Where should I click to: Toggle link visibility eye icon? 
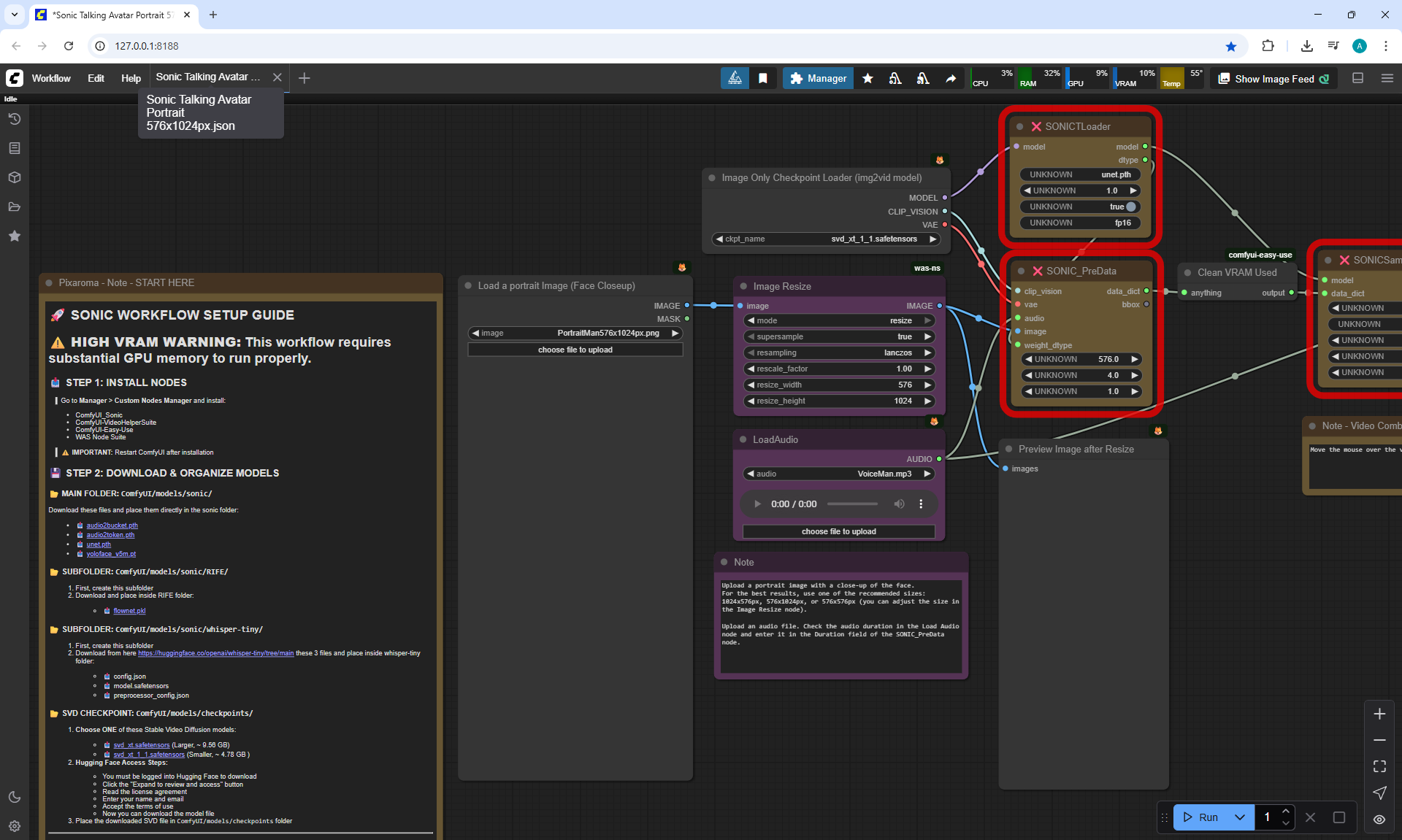click(1379, 819)
